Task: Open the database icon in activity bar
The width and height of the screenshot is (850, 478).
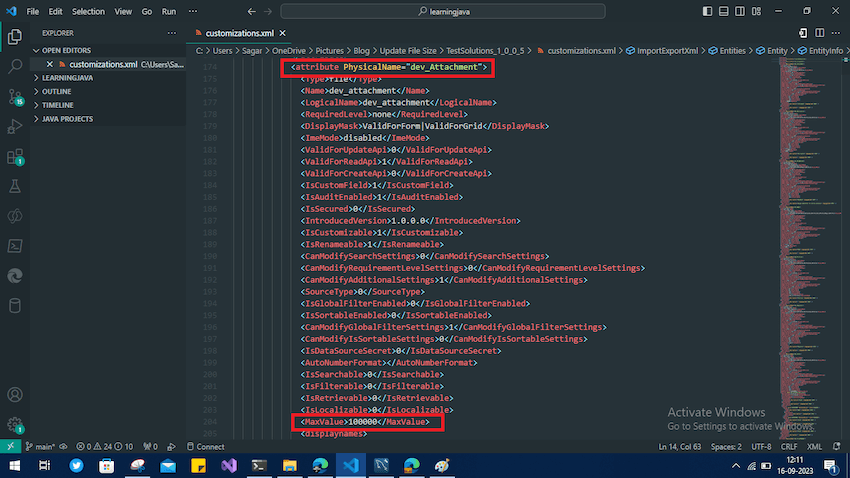Action: (15, 306)
